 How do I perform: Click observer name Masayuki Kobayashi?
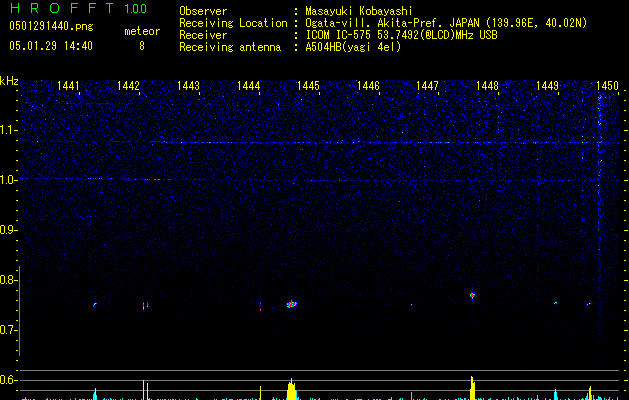point(359,11)
